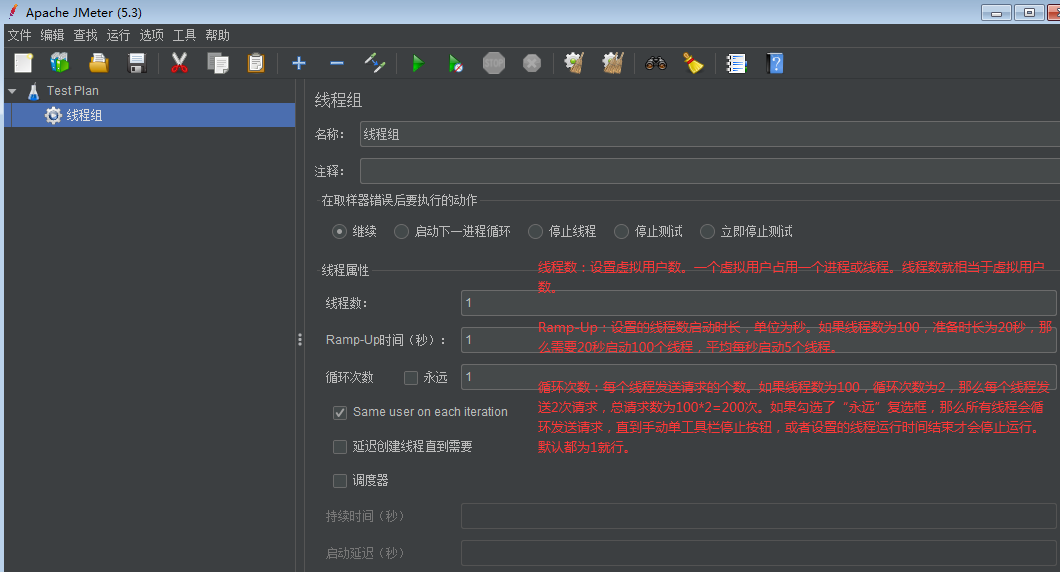Open the 选项 menu
This screenshot has height=572, width=1060.
(x=151, y=35)
